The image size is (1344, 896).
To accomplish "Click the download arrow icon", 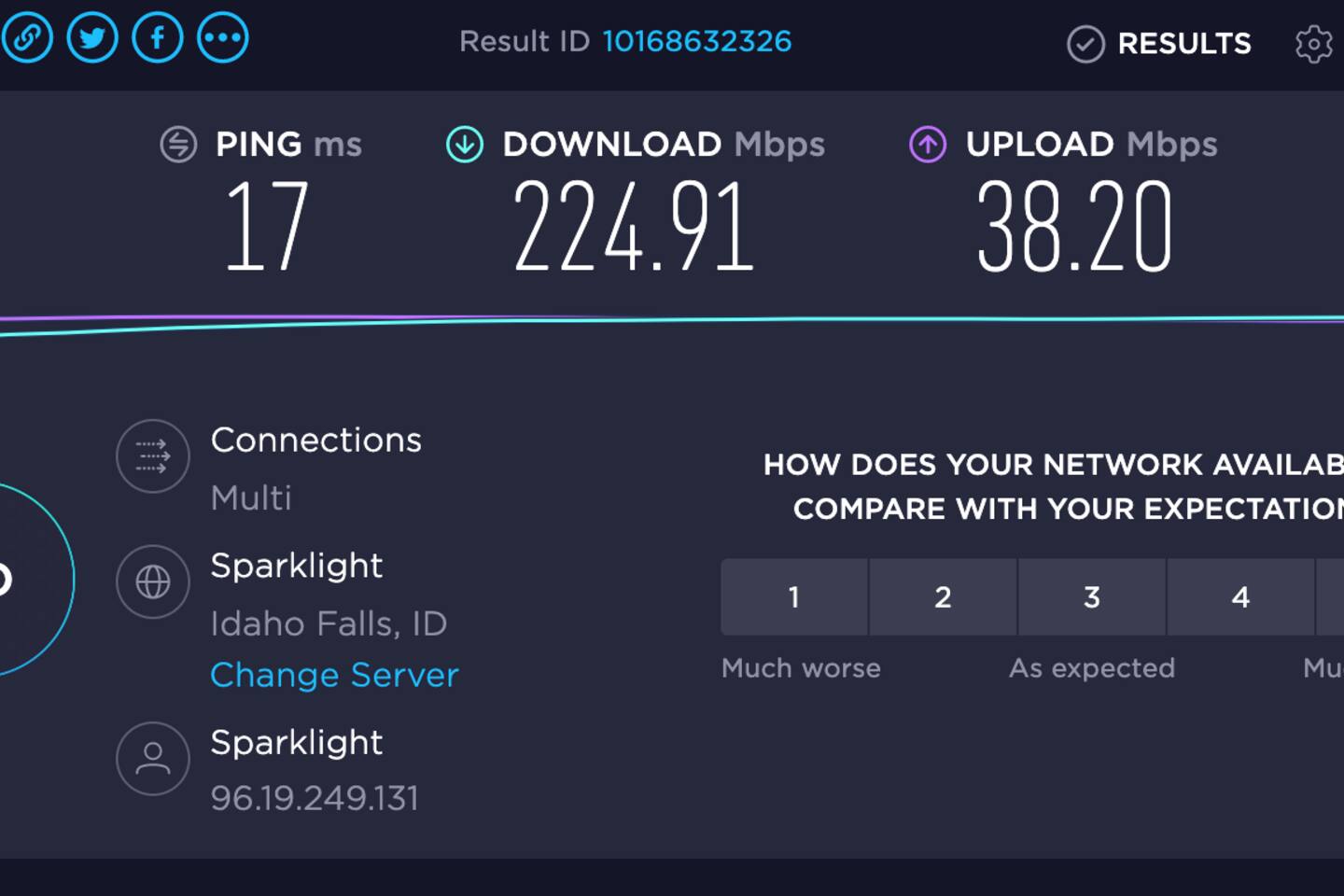I will click(465, 145).
